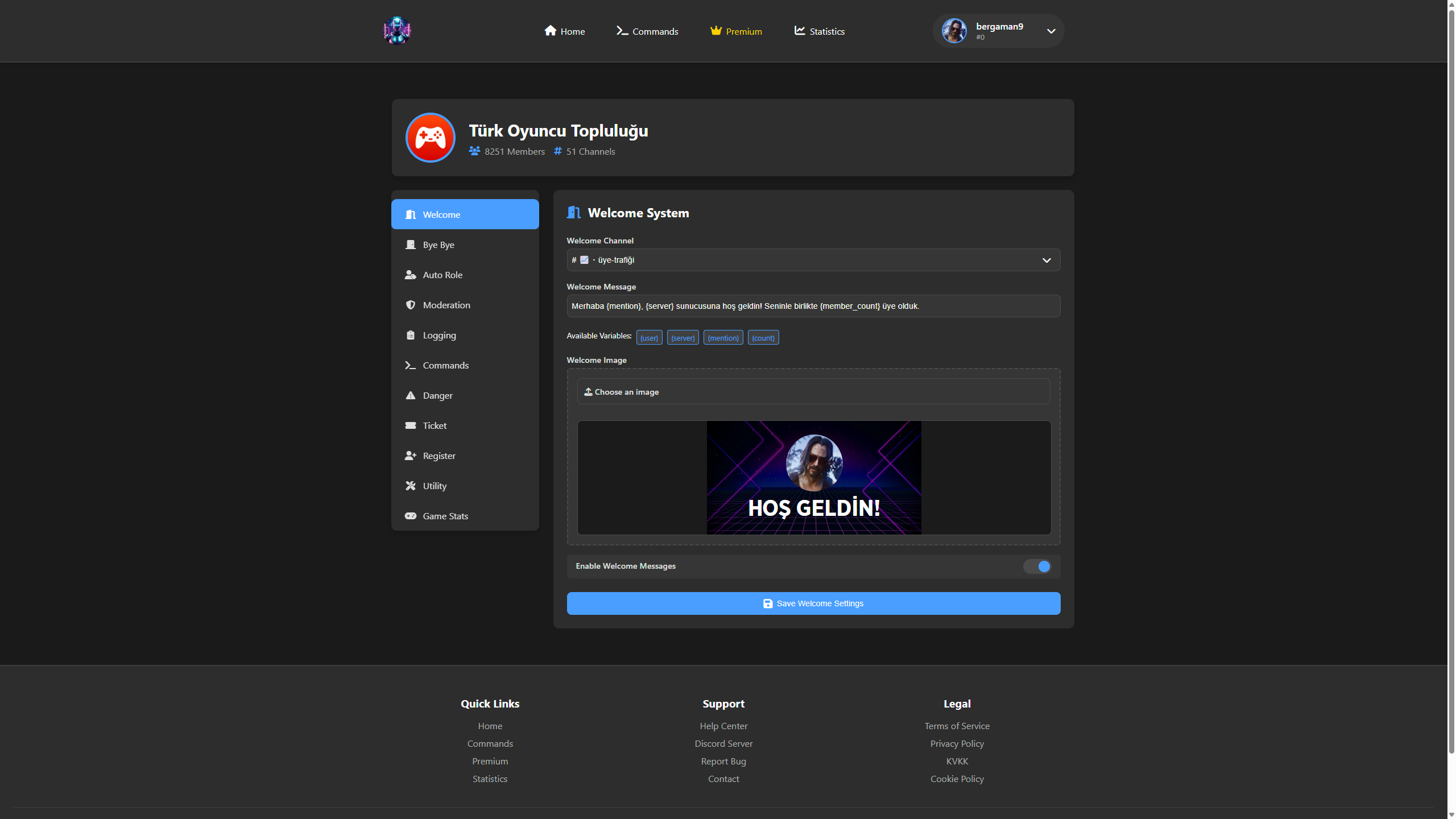1456x819 pixels.
Task: Click the save disk icon on Save button
Action: point(768,603)
